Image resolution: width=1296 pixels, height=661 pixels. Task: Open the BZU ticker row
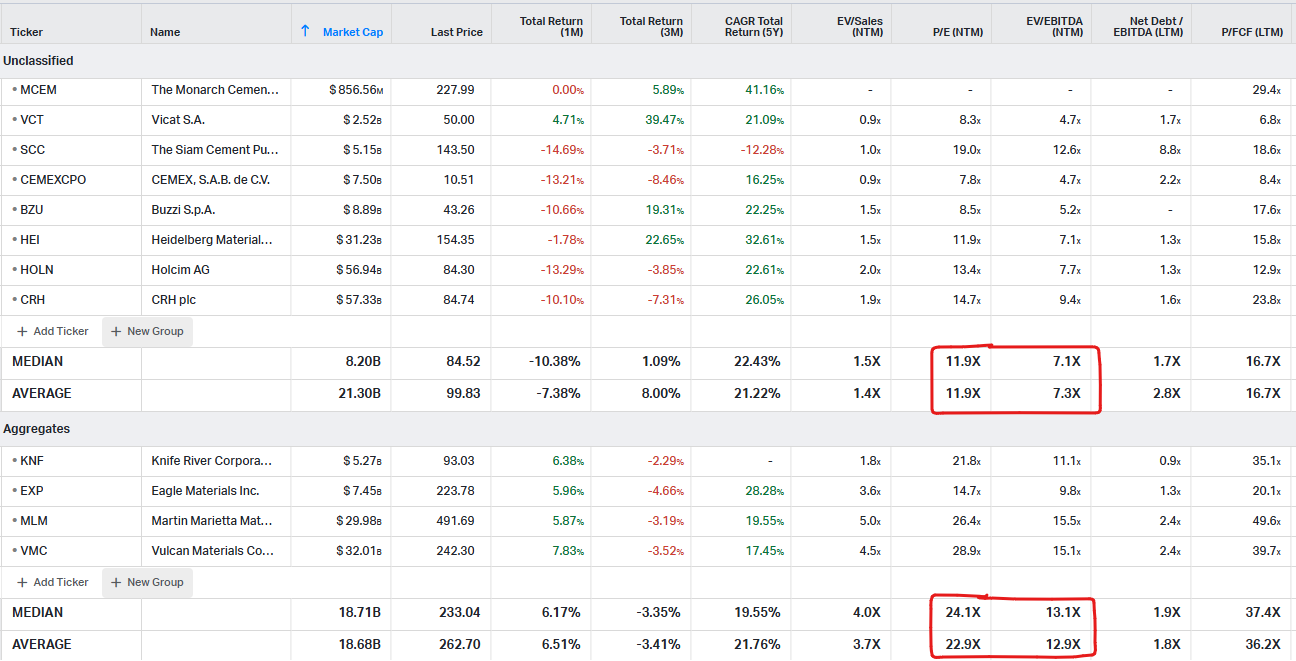[32, 210]
